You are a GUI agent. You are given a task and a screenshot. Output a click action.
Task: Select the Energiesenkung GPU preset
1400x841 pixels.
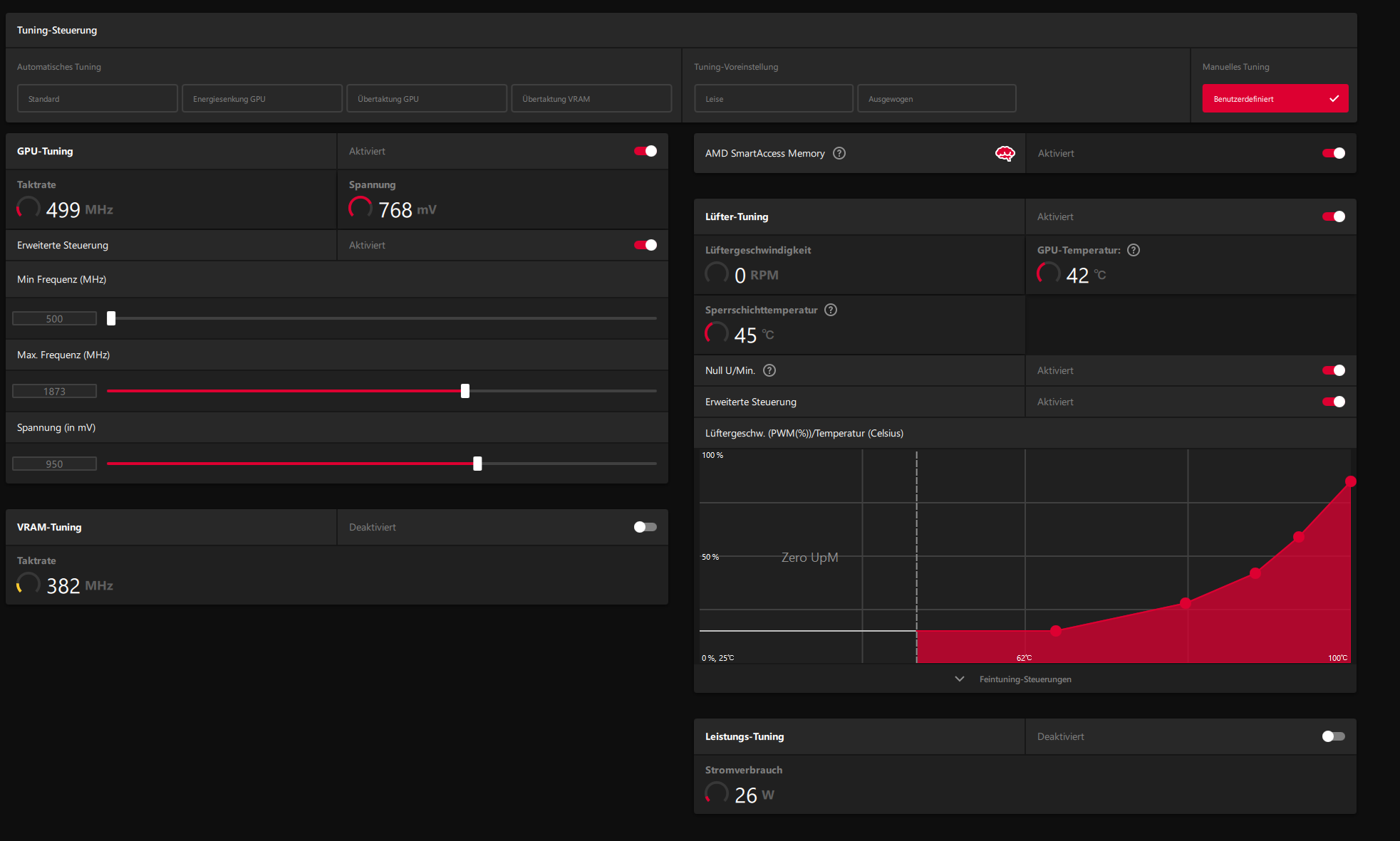coord(262,98)
